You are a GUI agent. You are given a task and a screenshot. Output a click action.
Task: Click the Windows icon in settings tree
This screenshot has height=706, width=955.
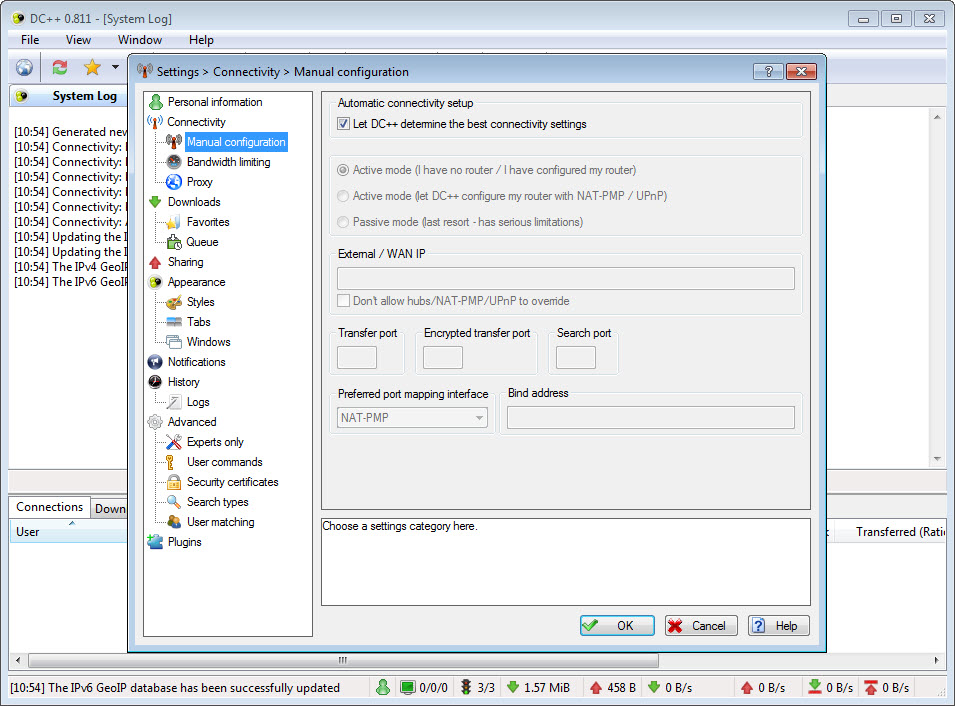[174, 342]
